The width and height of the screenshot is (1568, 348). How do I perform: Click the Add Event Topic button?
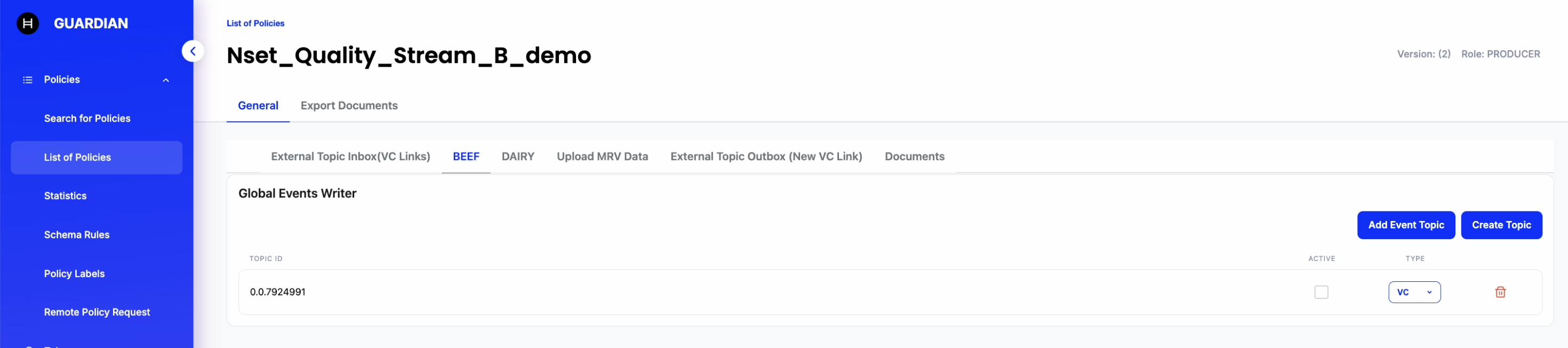coord(1405,225)
